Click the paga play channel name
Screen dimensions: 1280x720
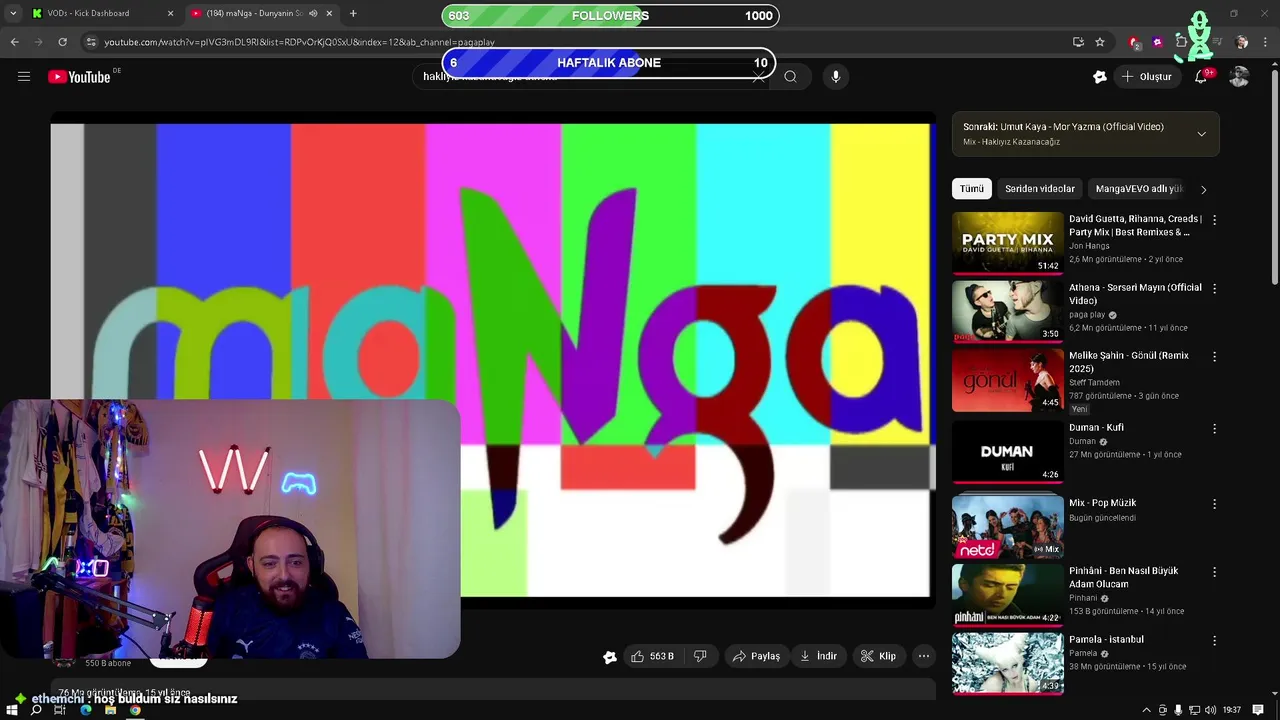[x=1087, y=315]
